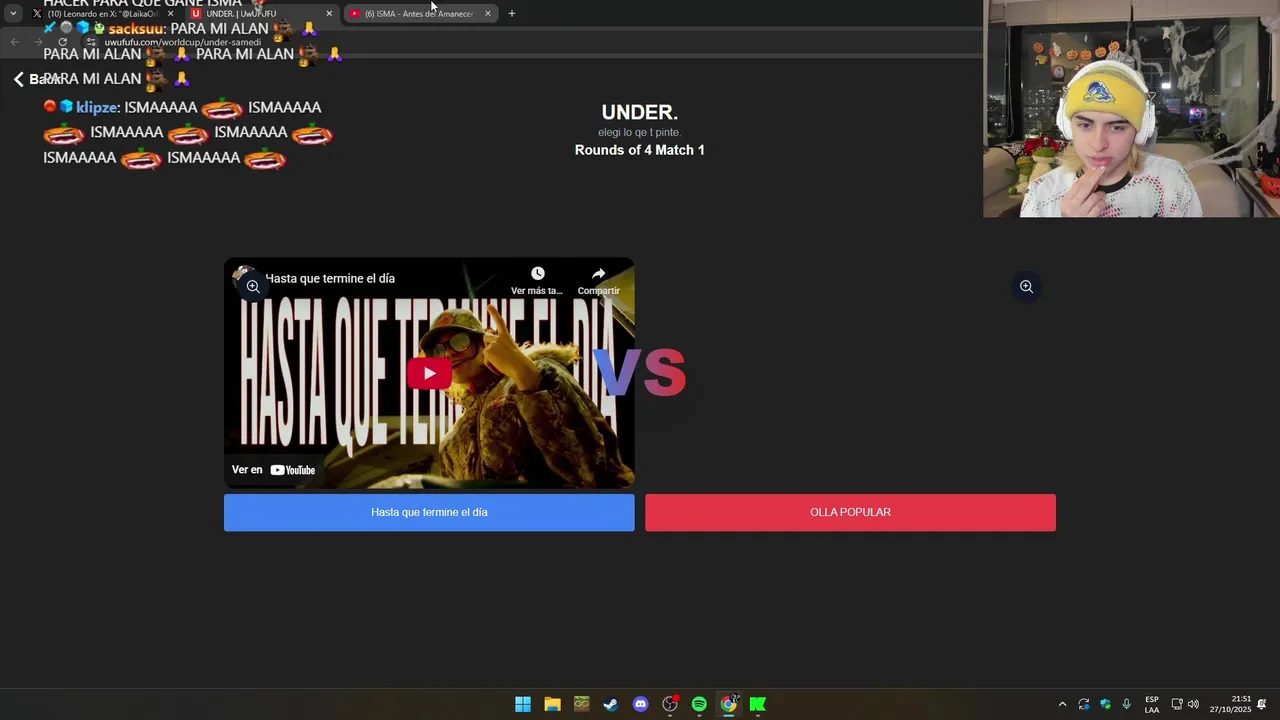Viewport: 1280px width, 720px height.
Task: Zoom in on the right contestant magnifier
Action: (1026, 287)
